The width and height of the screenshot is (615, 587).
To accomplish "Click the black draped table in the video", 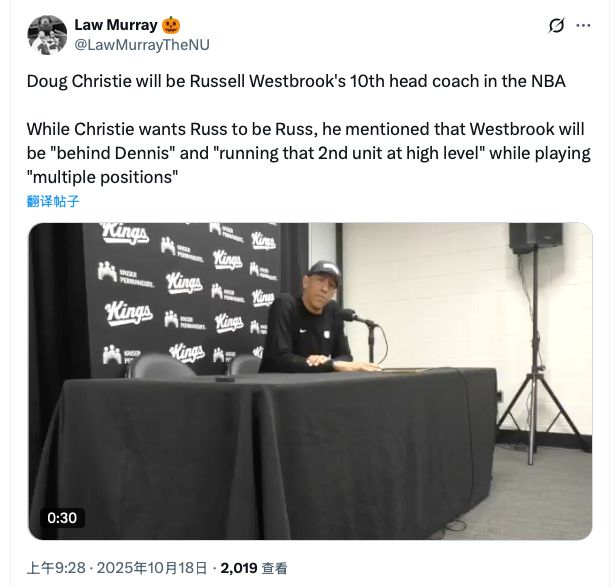I will pos(267,451).
